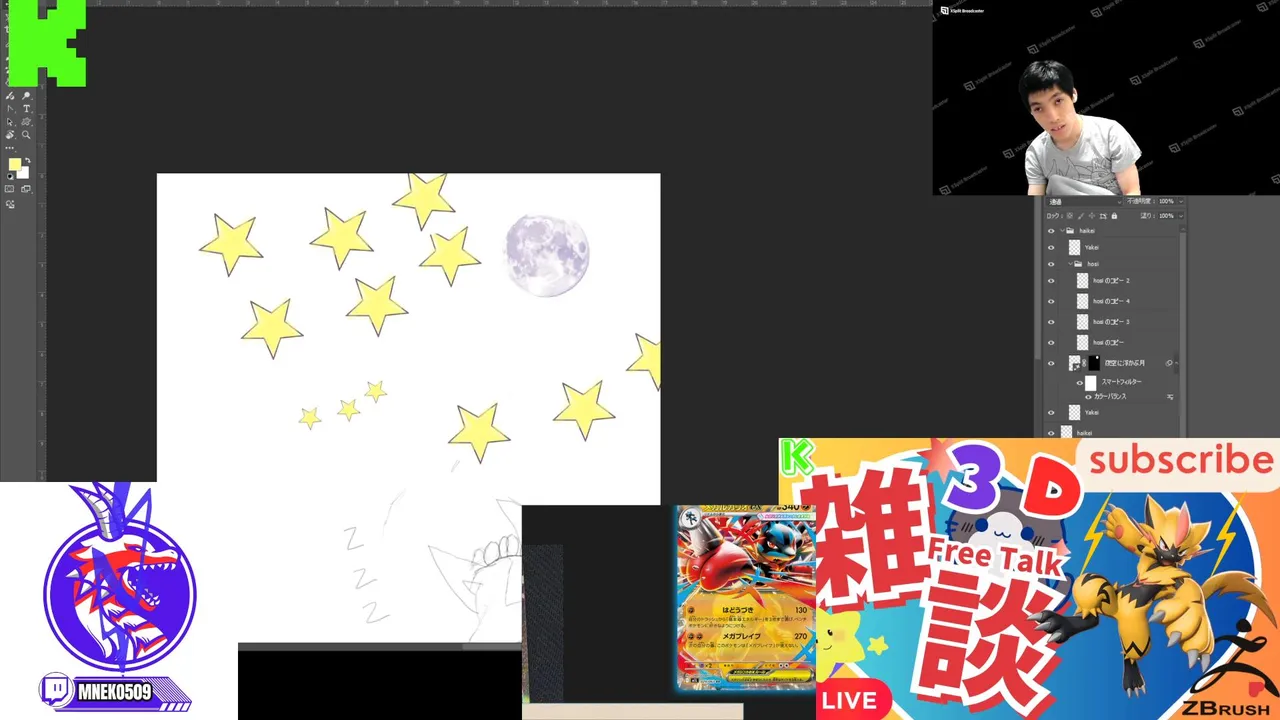Select the hosi のコピー 3 layer
This screenshot has width=1280, height=720.
click(1111, 322)
